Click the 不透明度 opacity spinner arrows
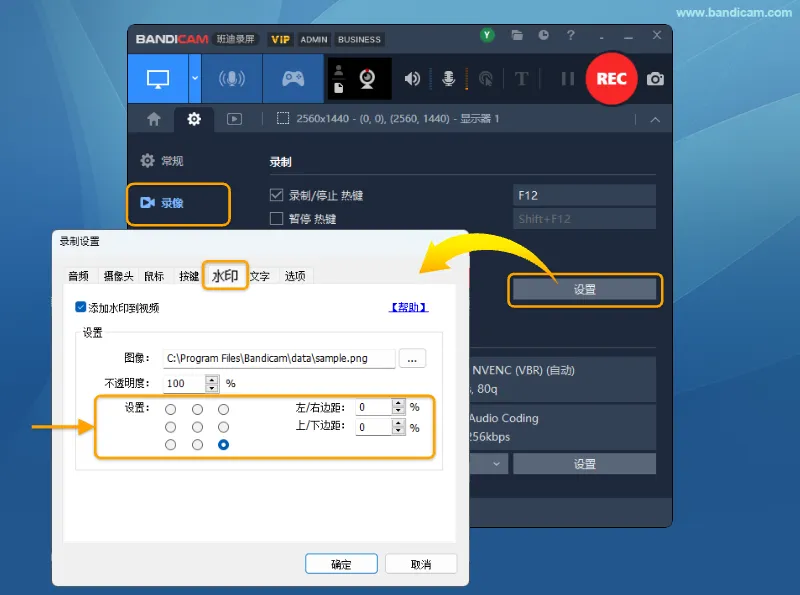Viewport: 800px width, 595px height. tap(212, 383)
